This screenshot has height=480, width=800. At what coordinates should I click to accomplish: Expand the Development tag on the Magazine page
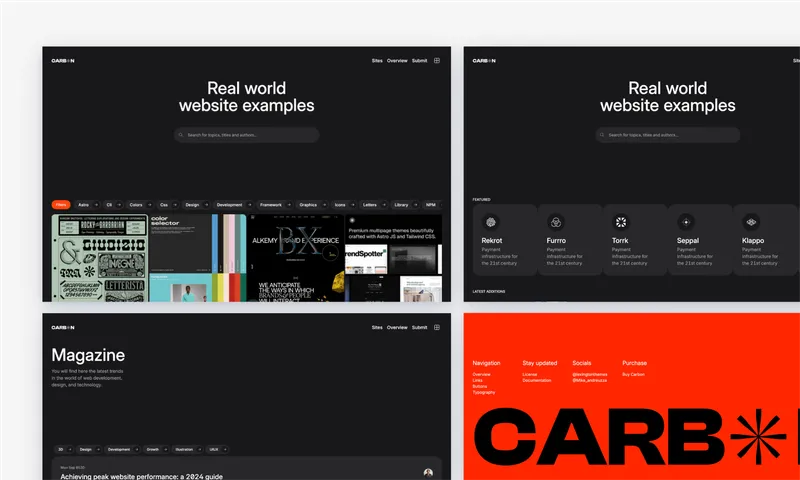point(118,450)
